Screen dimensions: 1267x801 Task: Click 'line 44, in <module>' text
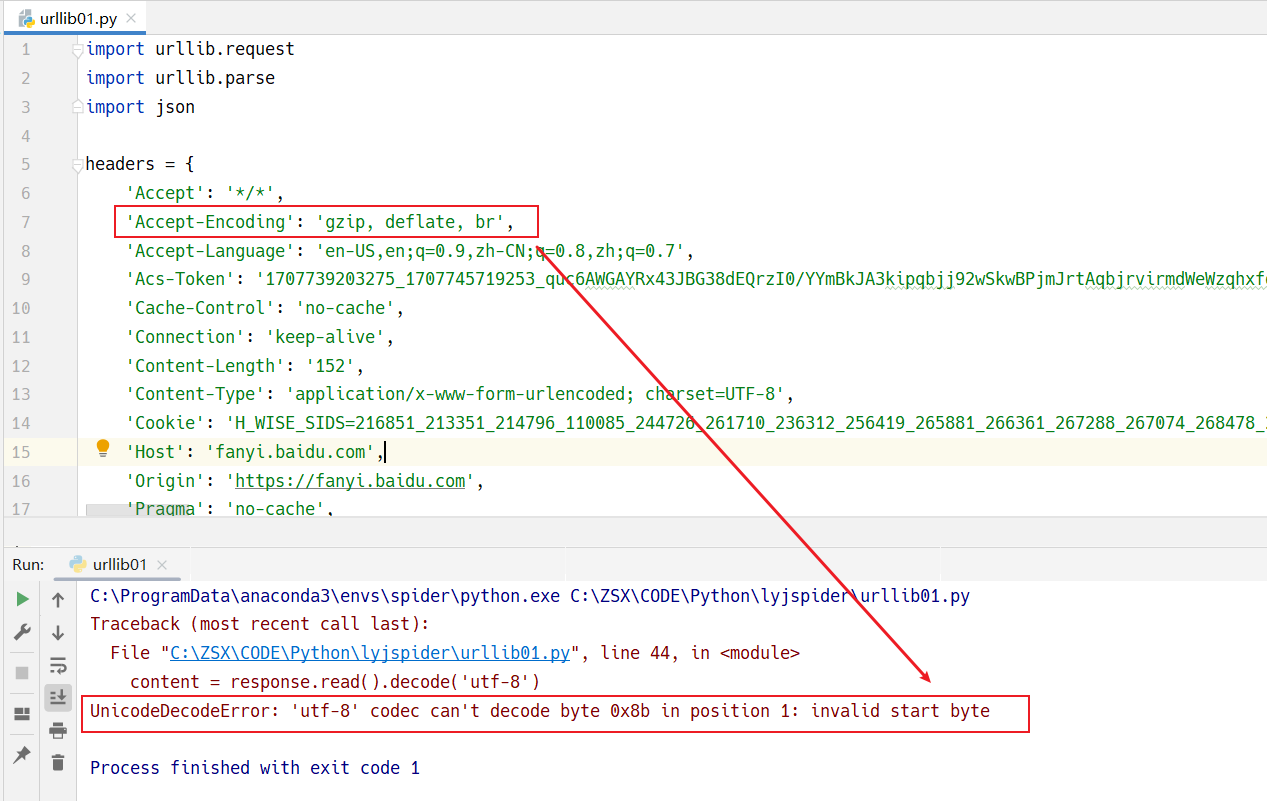pyautogui.click(x=700, y=653)
